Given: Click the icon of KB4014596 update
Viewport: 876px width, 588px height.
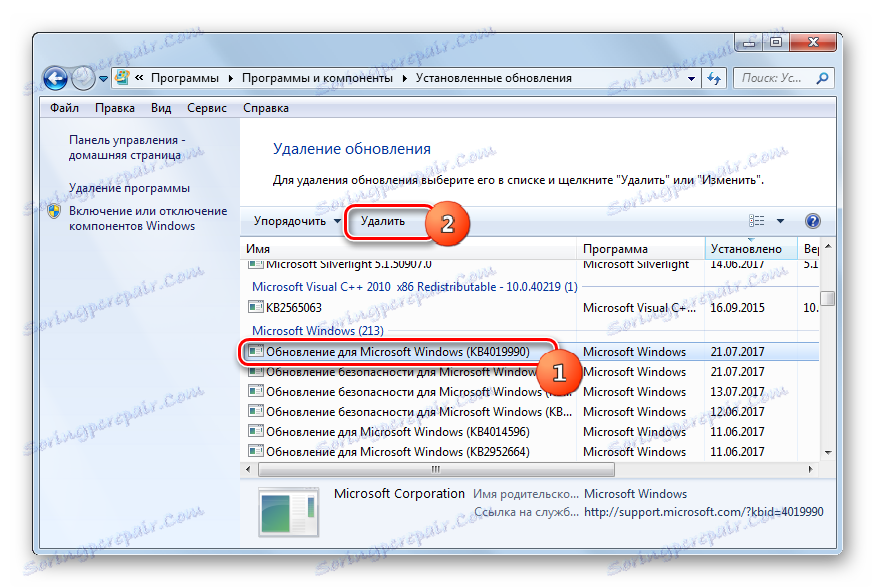Looking at the screenshot, I should (255, 431).
